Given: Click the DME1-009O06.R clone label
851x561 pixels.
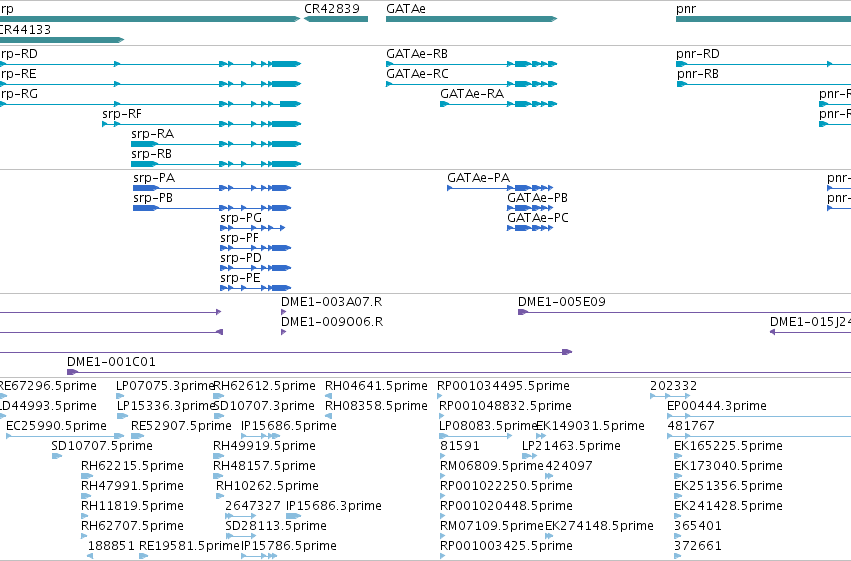Looking at the screenshot, I should [332, 322].
